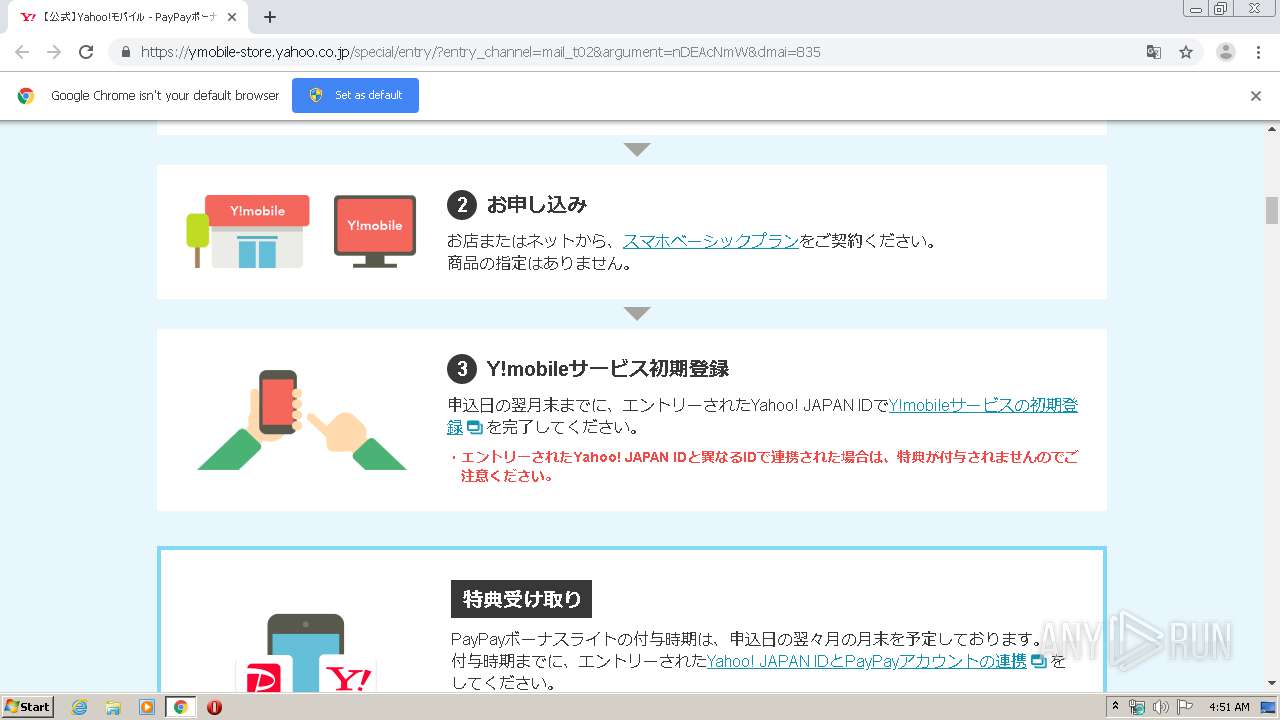Viewport: 1280px width, 720px height.
Task: Open Yahoo! JAPAN IDとPayPayアカウントの連携 link
Action: 866,661
